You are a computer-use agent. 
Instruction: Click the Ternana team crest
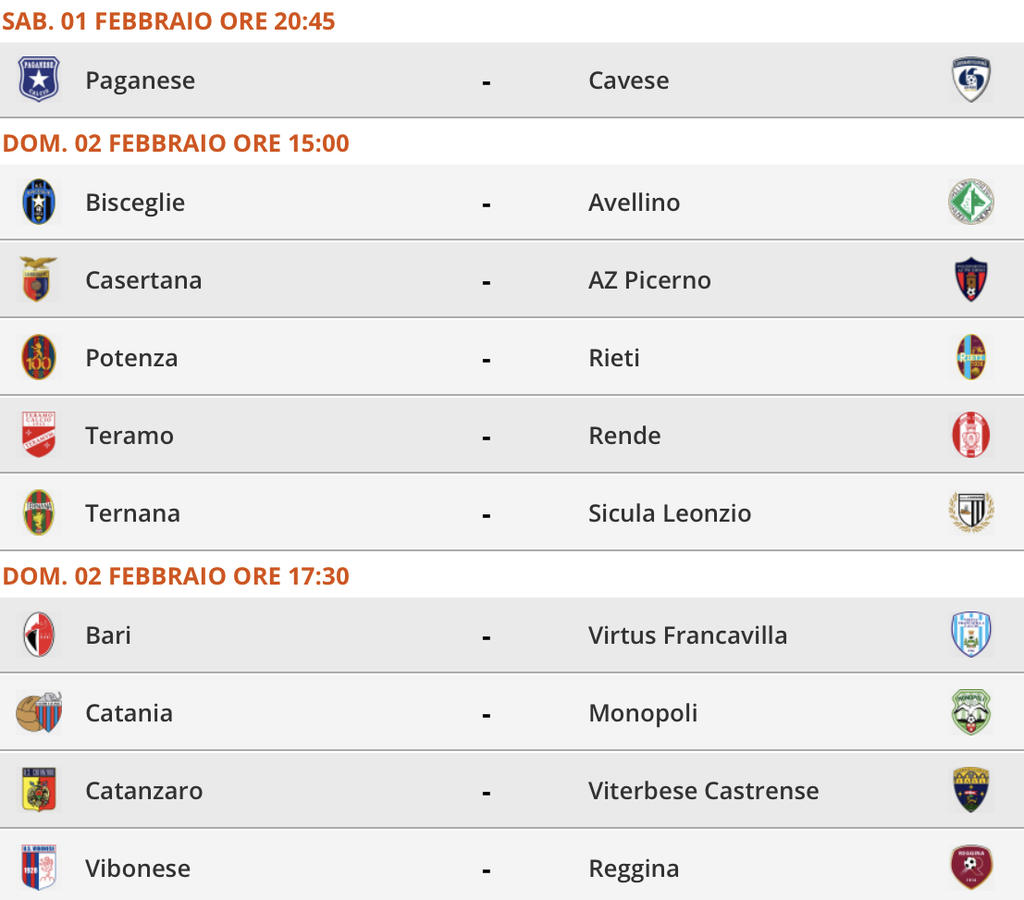point(39,513)
